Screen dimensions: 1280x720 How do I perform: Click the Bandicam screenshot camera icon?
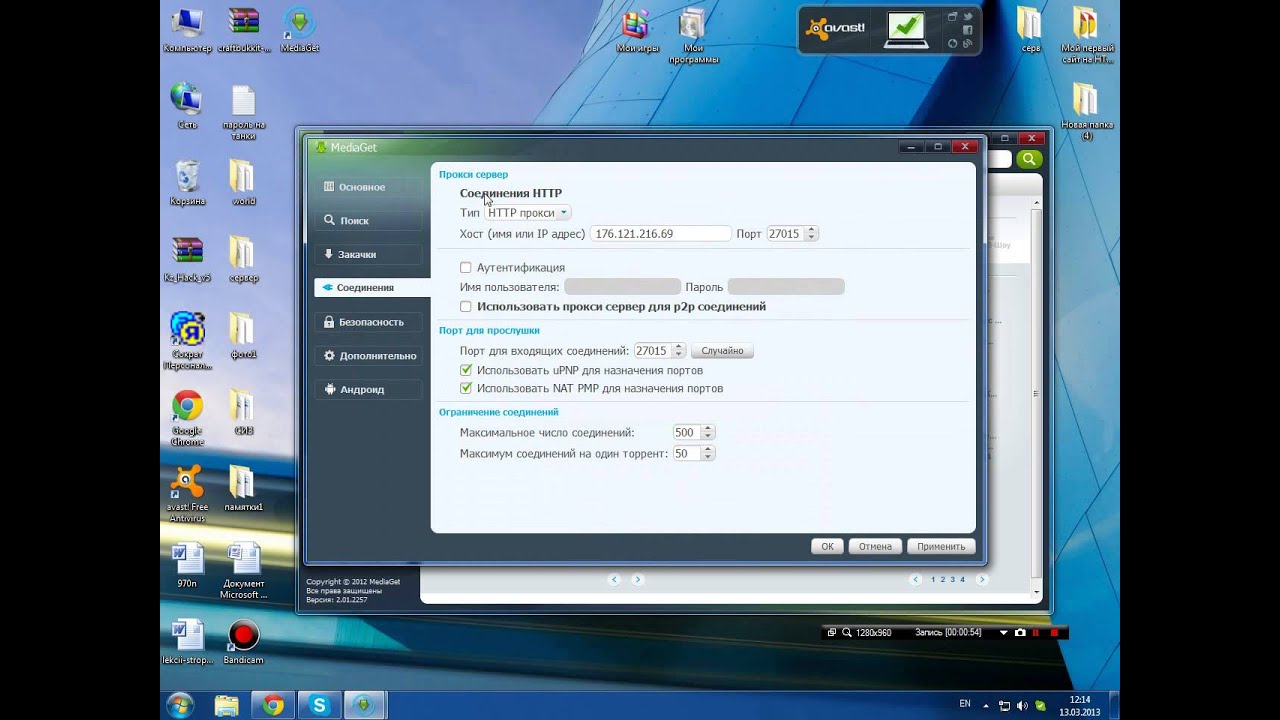(1020, 633)
